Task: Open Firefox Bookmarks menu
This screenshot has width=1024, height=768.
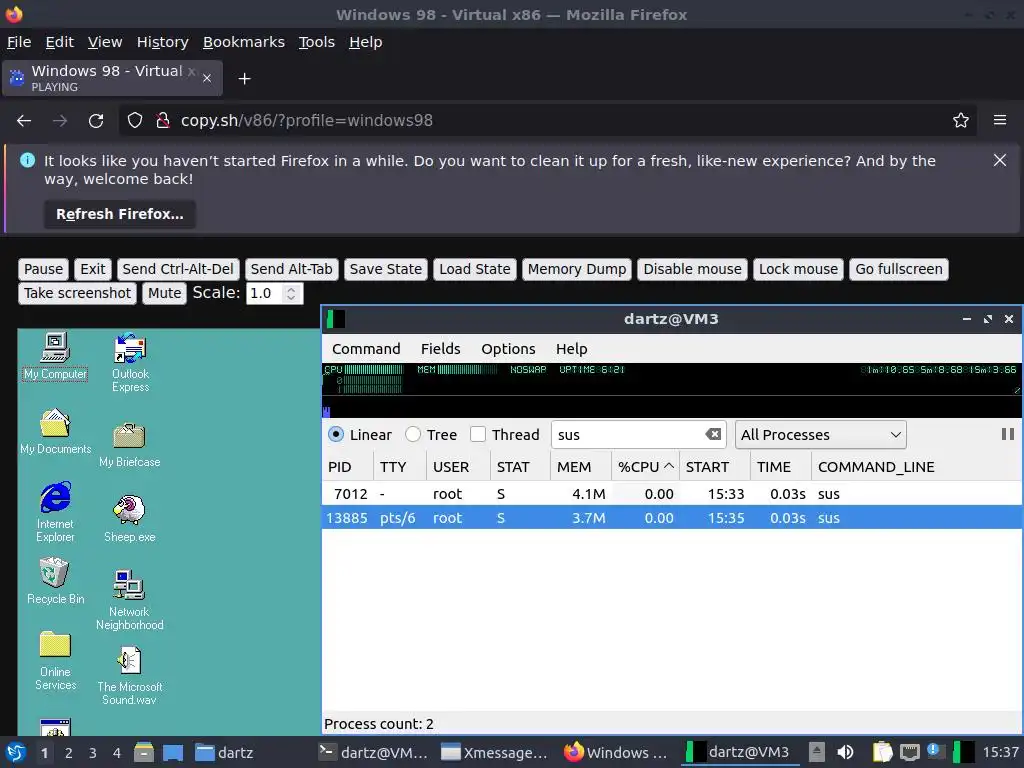Action: click(x=244, y=42)
